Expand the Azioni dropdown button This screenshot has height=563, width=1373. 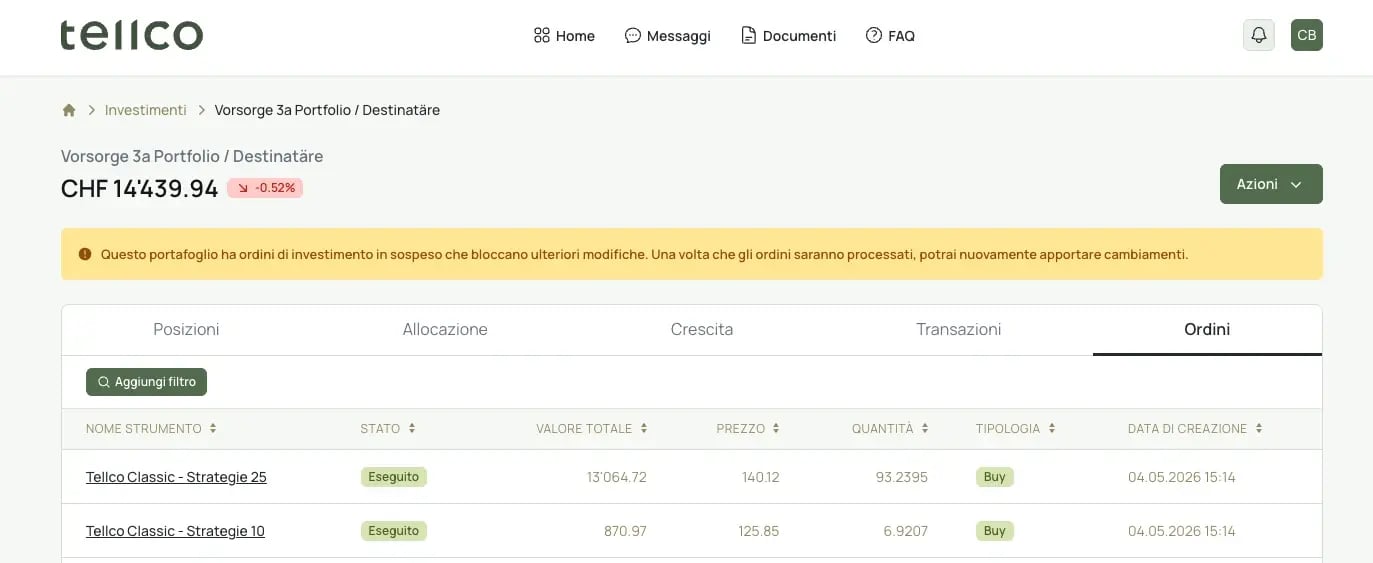[1271, 184]
